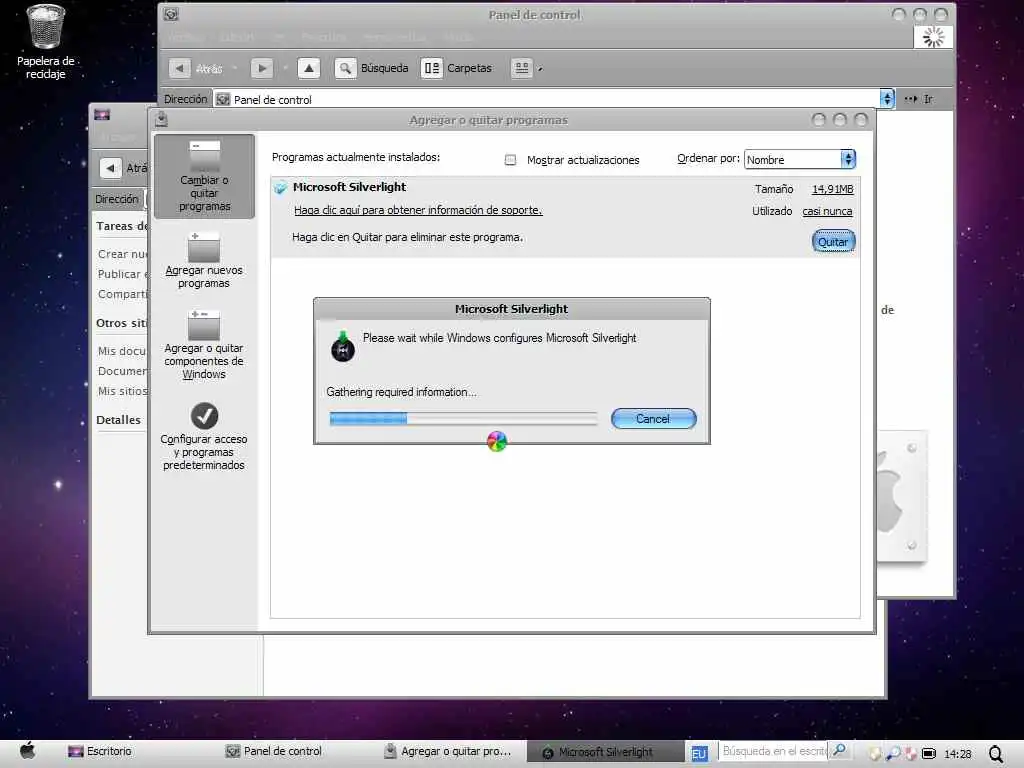
Task: Go up one level with the up-arrow toolbar button
Action: click(309, 68)
